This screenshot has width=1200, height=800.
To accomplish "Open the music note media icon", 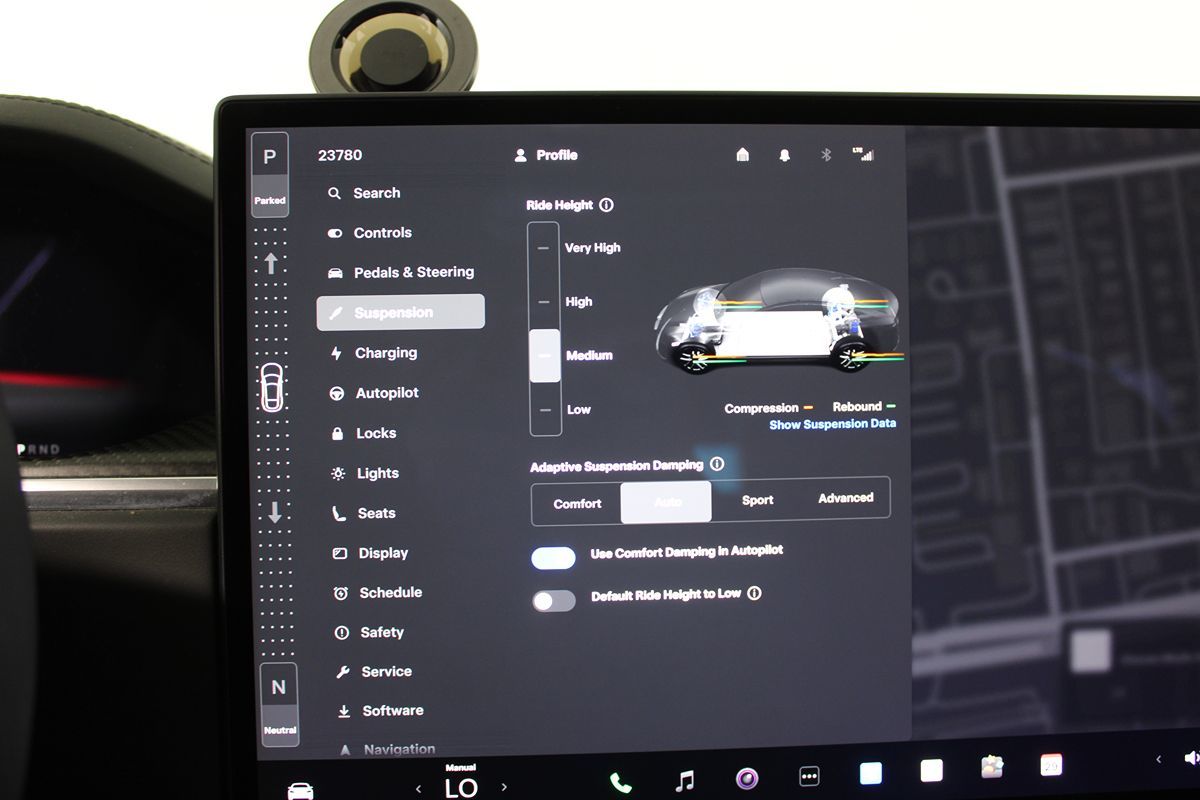I will pyautogui.click(x=684, y=780).
